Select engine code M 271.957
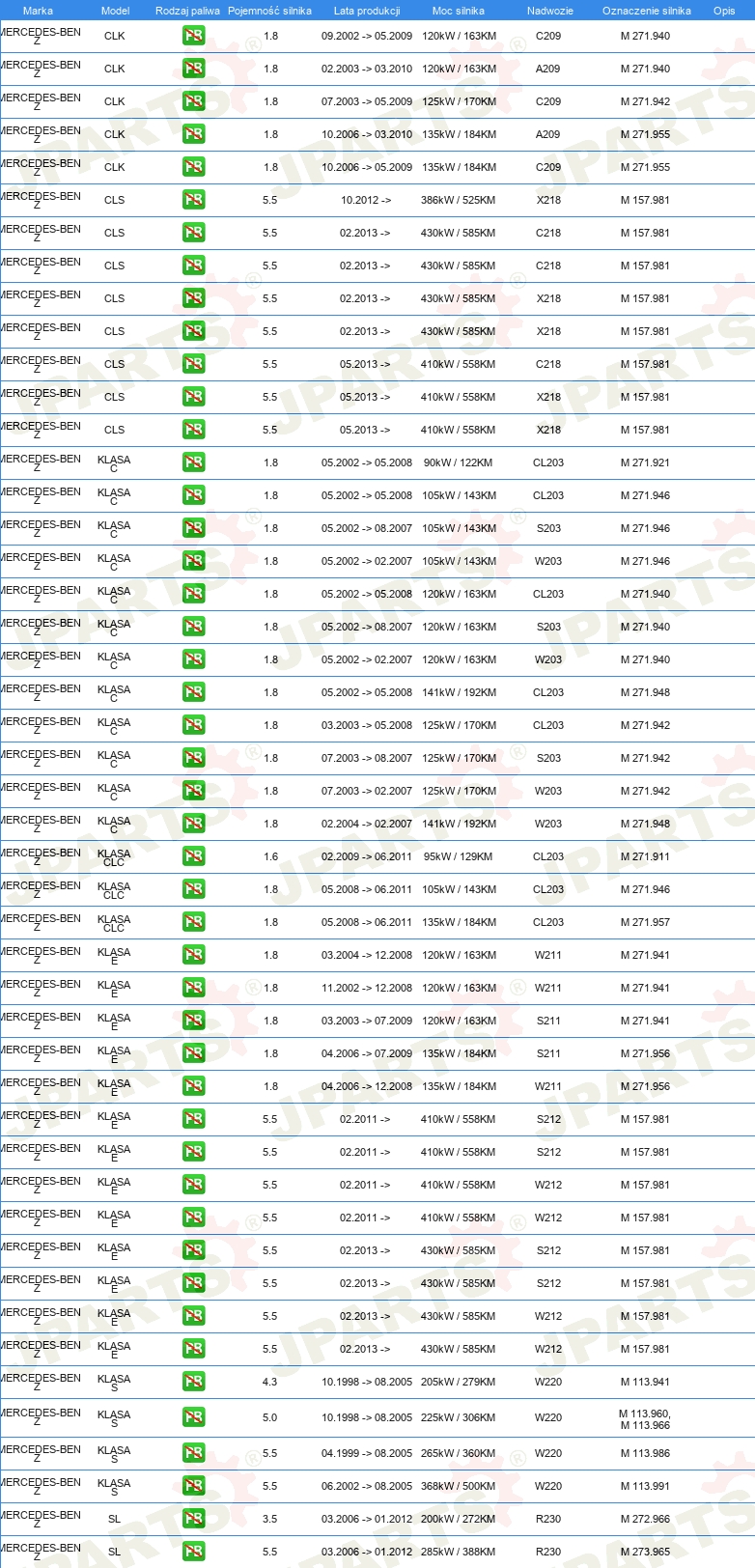The width and height of the screenshot is (755, 1568). 645,923
